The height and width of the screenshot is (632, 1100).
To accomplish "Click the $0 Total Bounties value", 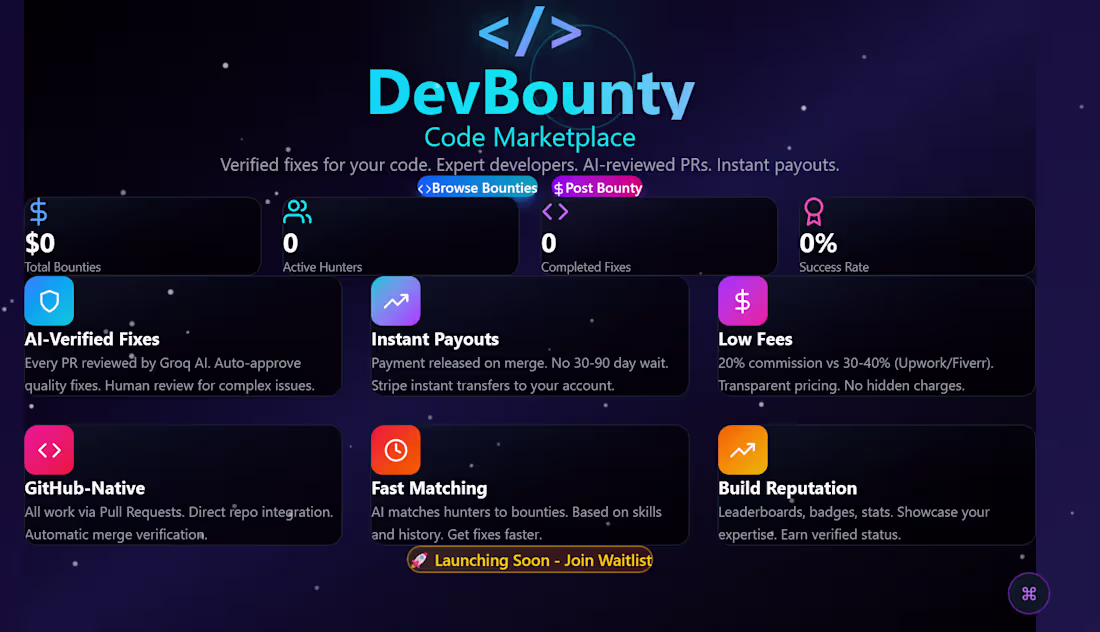I will (40, 243).
